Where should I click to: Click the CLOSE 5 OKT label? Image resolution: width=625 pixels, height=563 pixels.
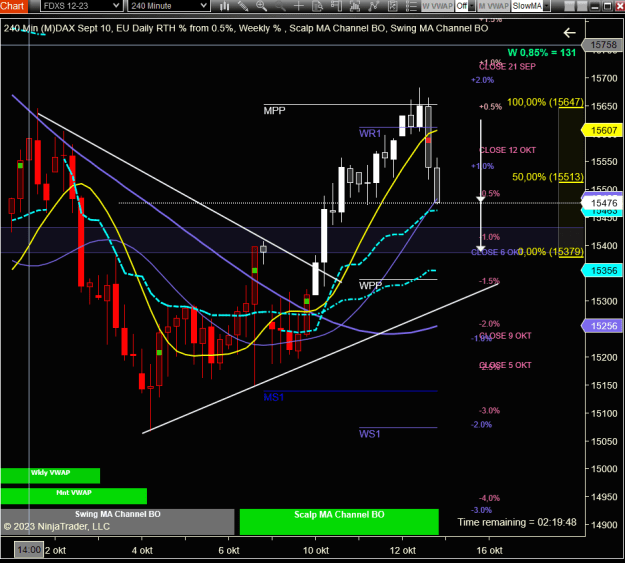(x=505, y=365)
